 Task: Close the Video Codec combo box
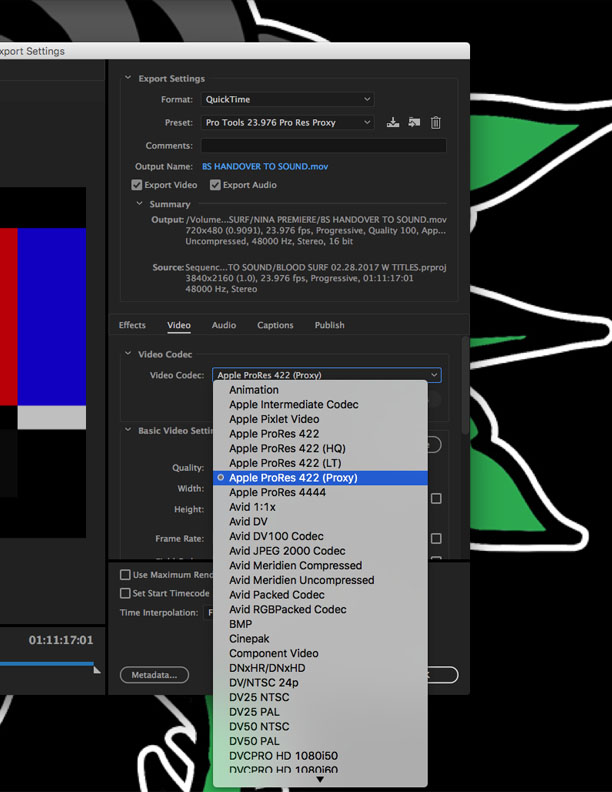tap(327, 375)
